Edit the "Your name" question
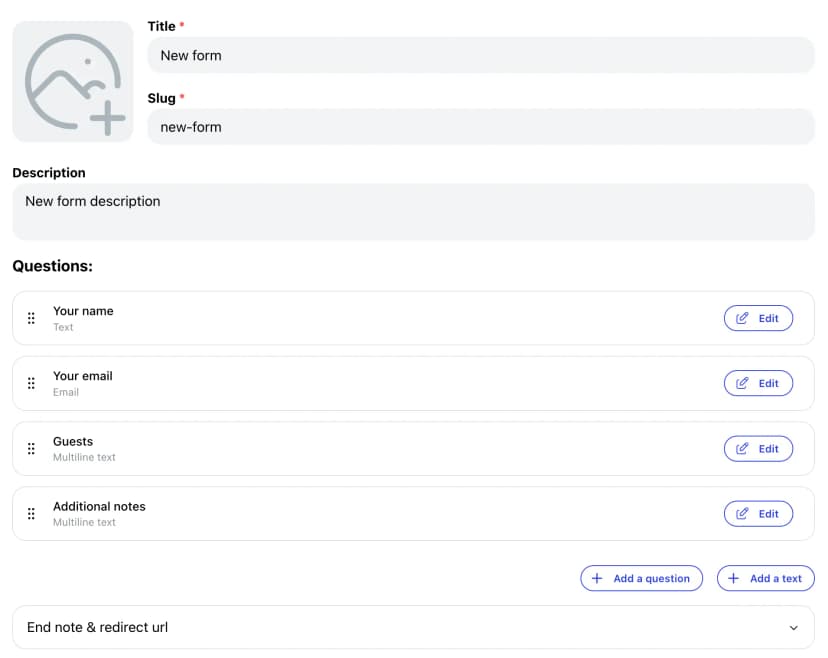 pyautogui.click(x=758, y=318)
